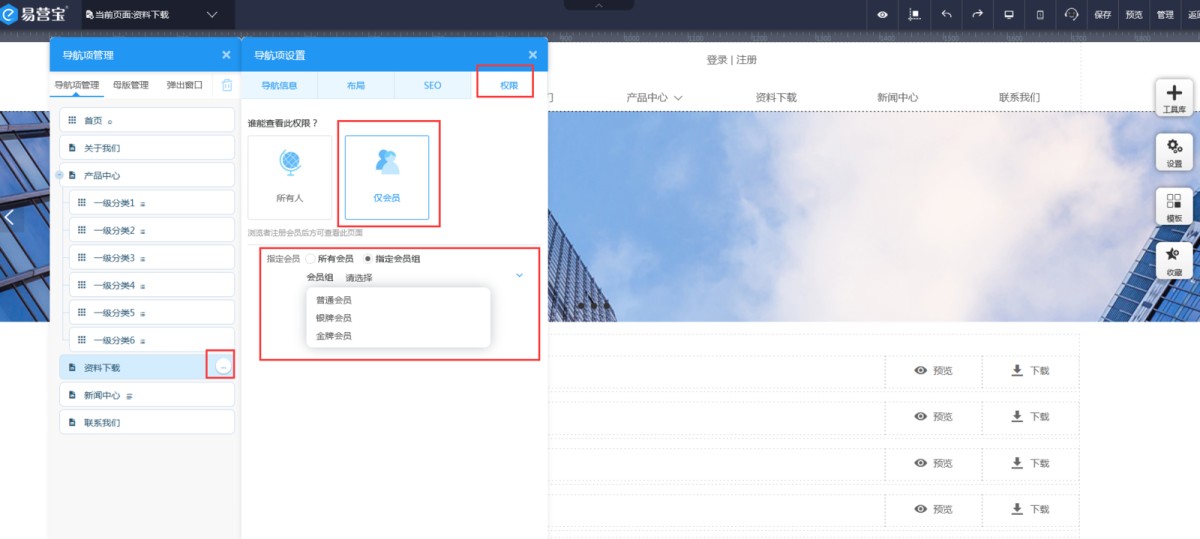Select the 一级分类6 navigation item
The image size is (1200, 539).
(152, 340)
